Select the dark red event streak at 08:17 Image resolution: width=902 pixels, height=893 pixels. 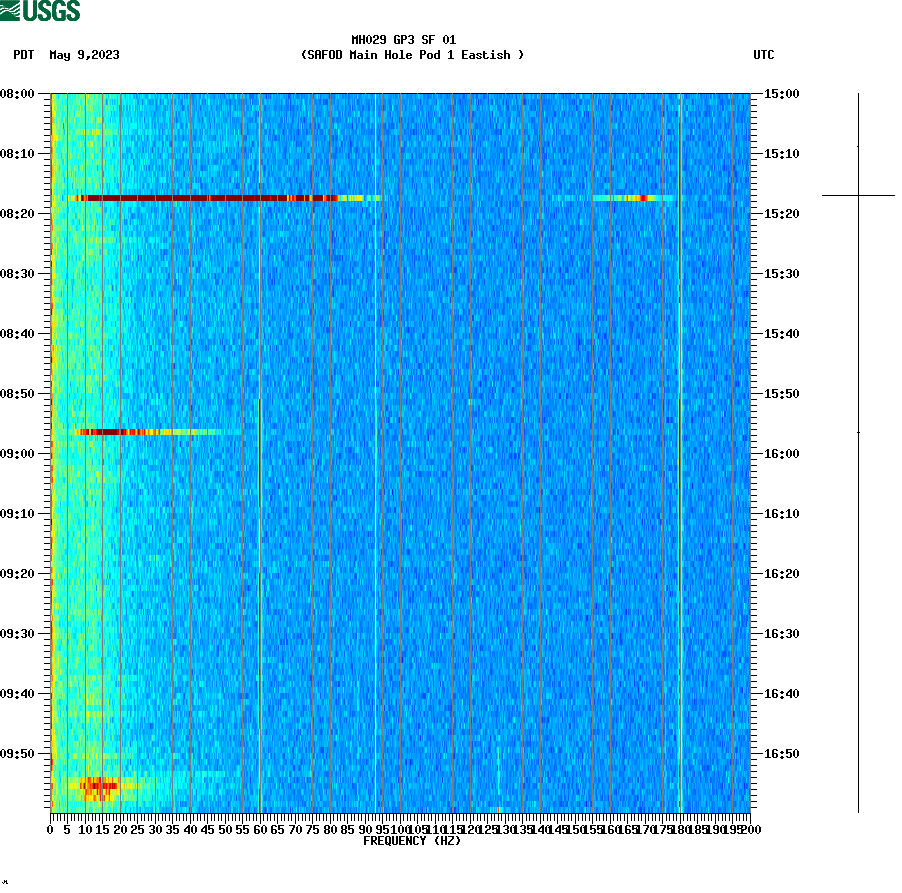click(200, 199)
